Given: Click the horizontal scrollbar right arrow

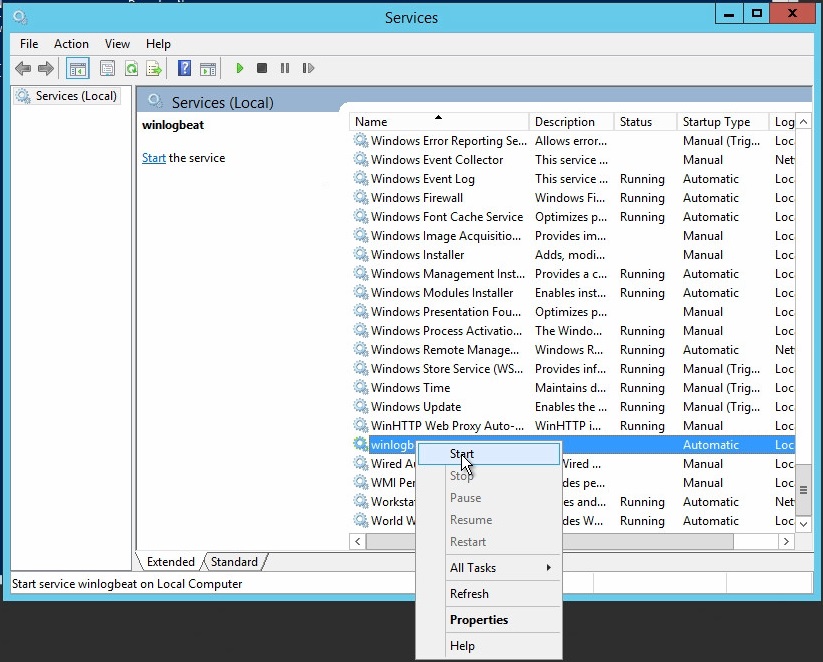Looking at the screenshot, I should [786, 541].
